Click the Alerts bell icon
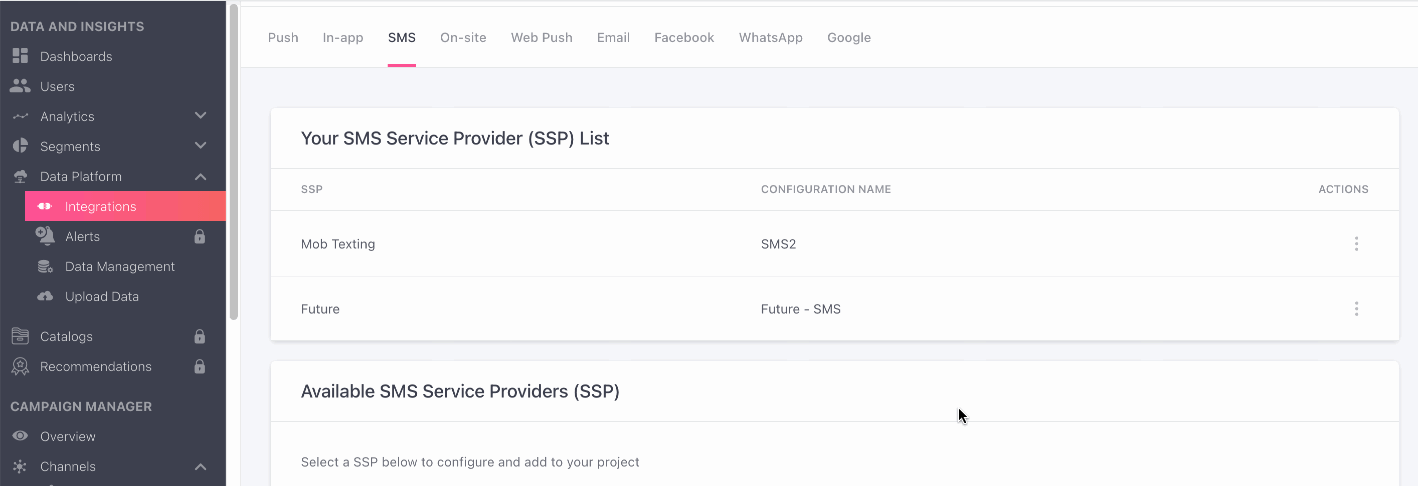 (45, 237)
